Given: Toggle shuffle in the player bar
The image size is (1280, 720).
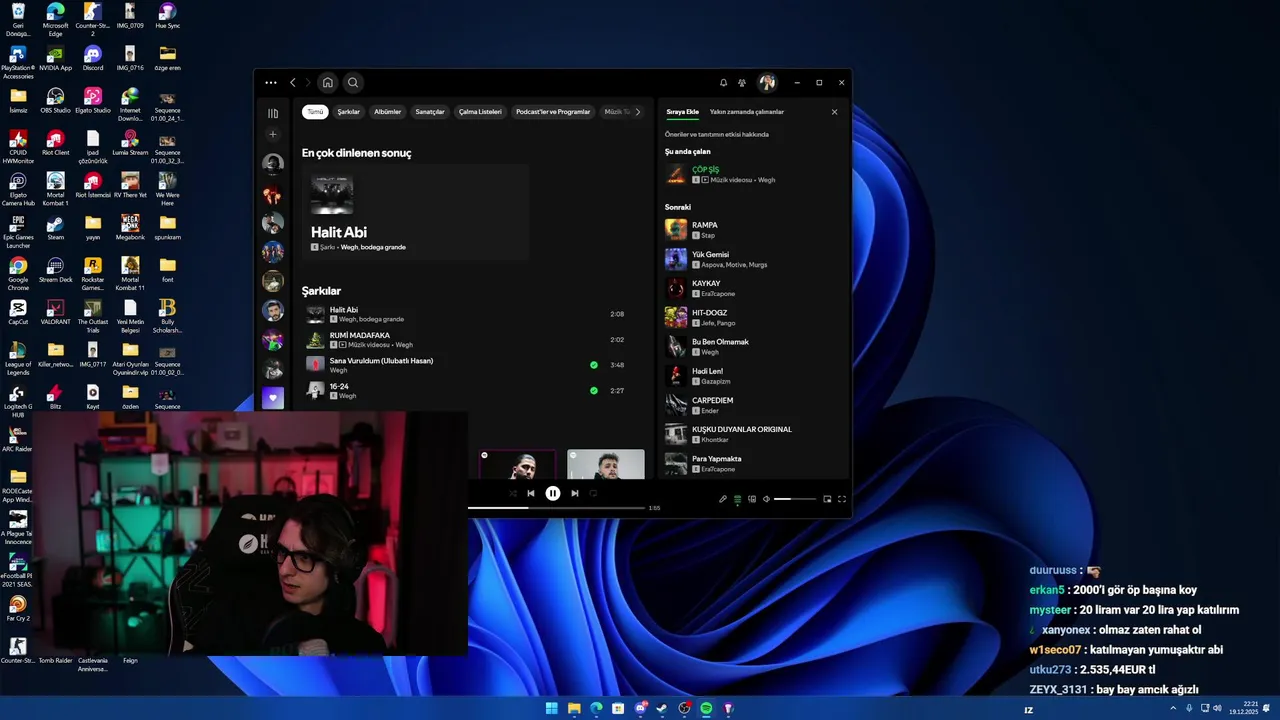Looking at the screenshot, I should coord(512,493).
